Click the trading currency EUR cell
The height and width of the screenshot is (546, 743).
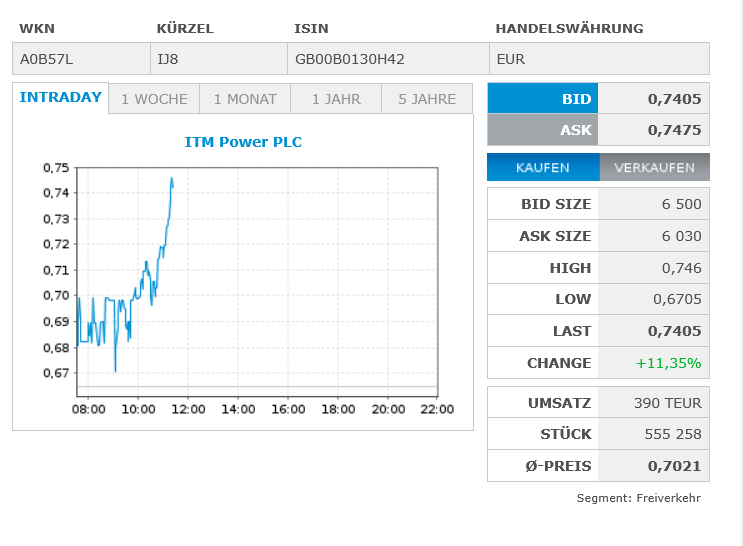[599, 59]
